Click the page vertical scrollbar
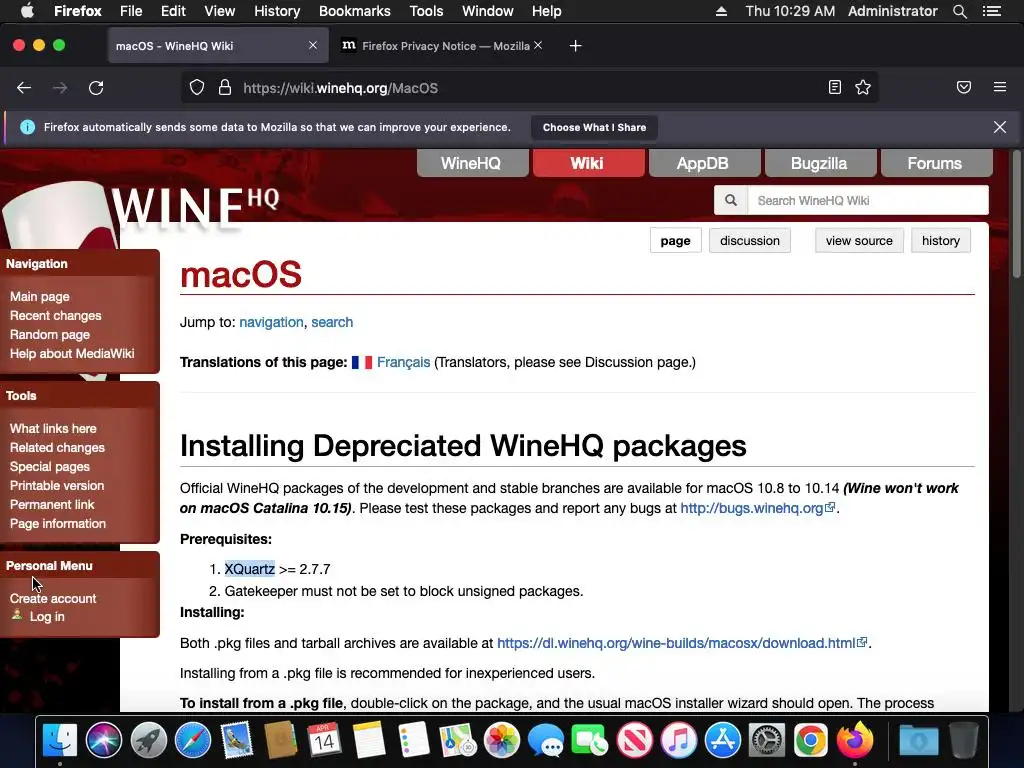The image size is (1024, 768). click(x=1016, y=216)
